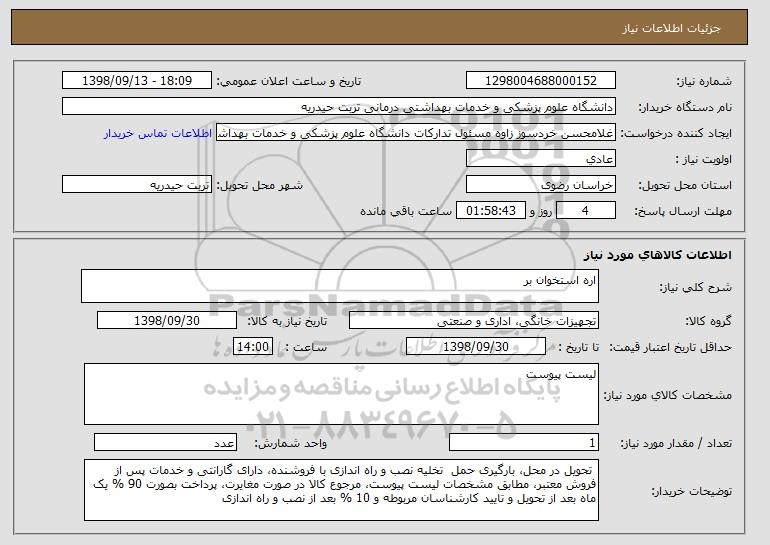
Task: Click the label تاریخ نیاز به کالا
Action: [x=287, y=321]
